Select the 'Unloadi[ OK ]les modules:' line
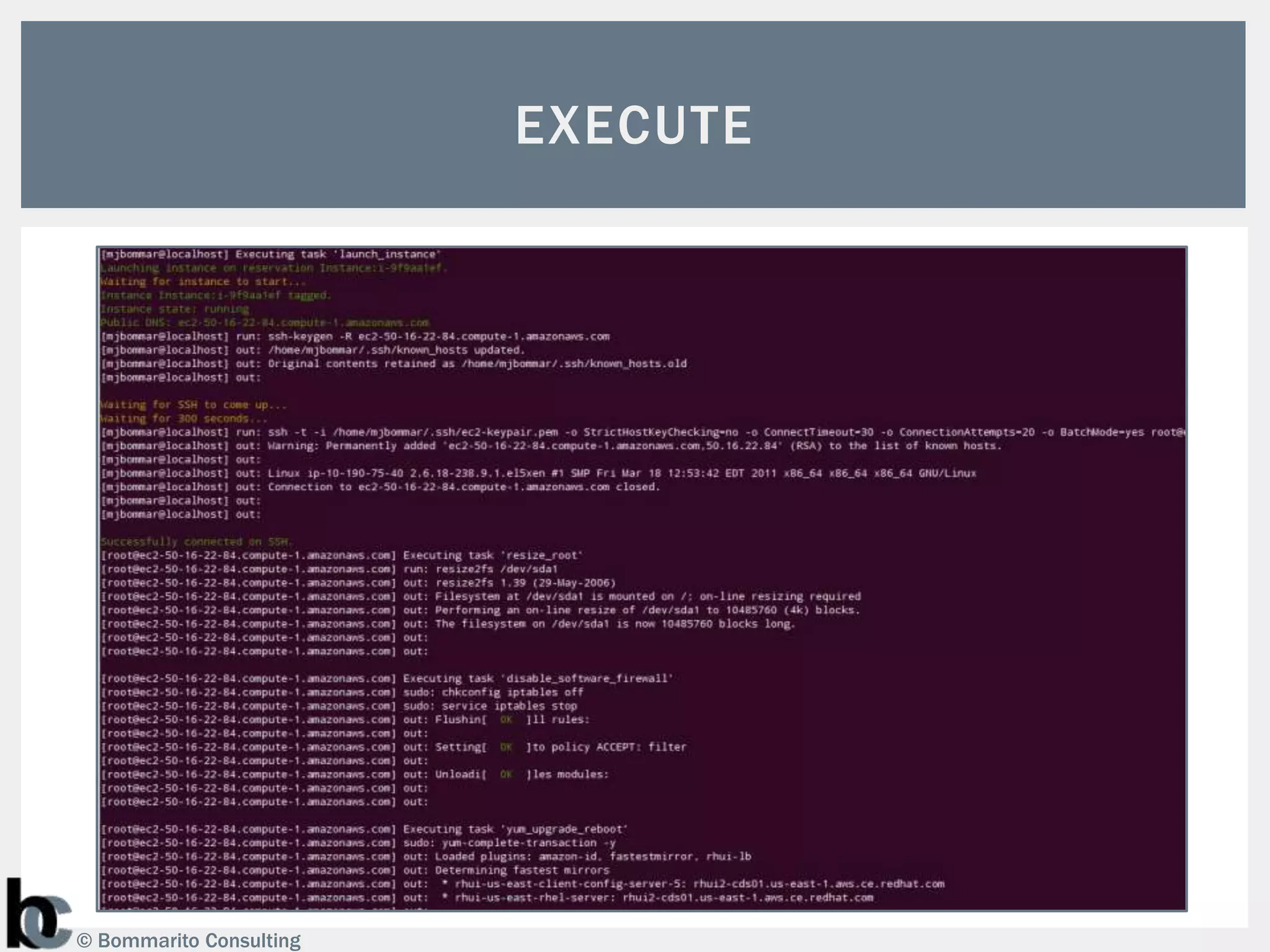This screenshot has width=1270, height=952. [355, 774]
